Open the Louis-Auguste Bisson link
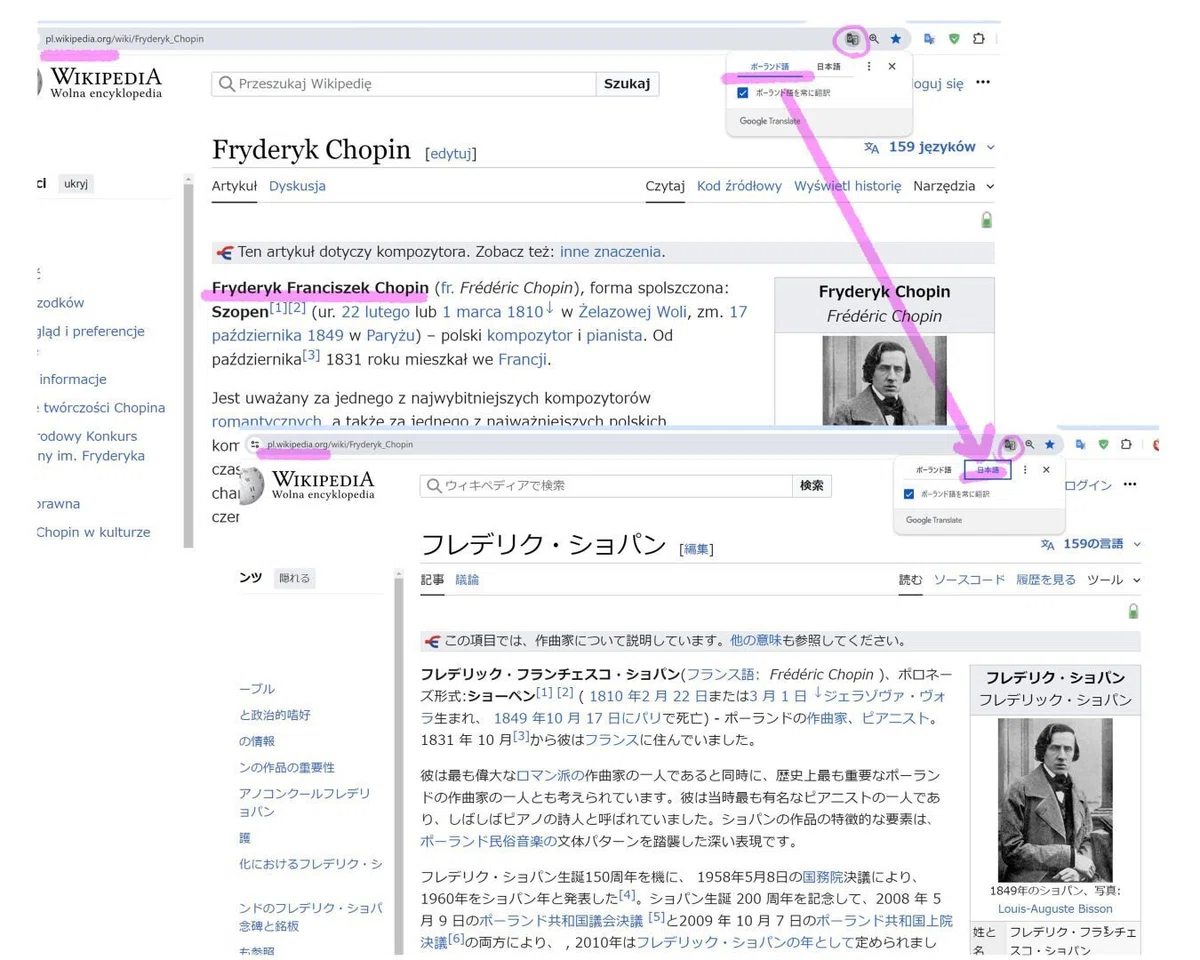Viewport: 1200px width, 960px height. coord(1055,909)
